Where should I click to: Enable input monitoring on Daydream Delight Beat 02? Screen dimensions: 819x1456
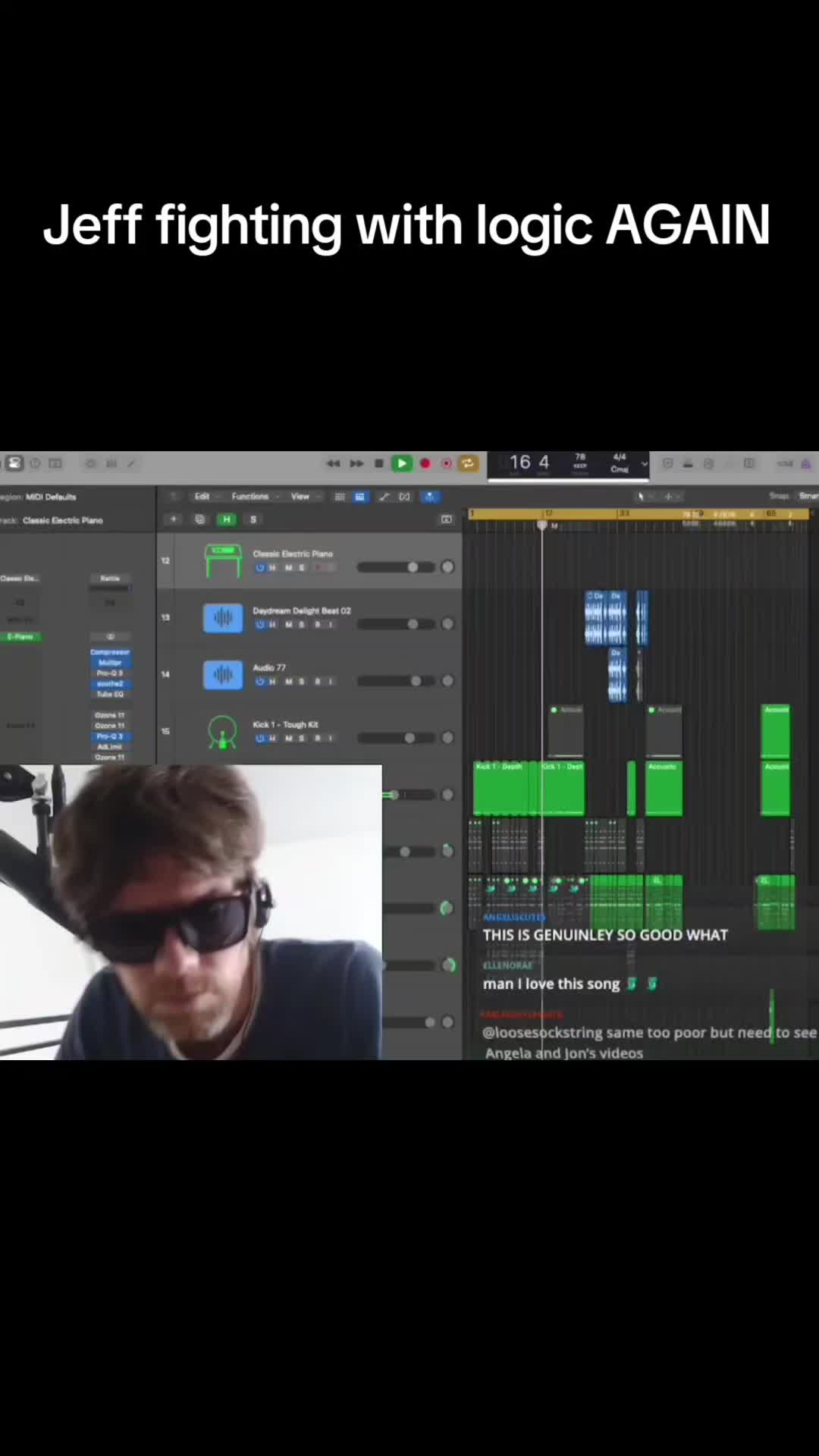tap(331, 625)
